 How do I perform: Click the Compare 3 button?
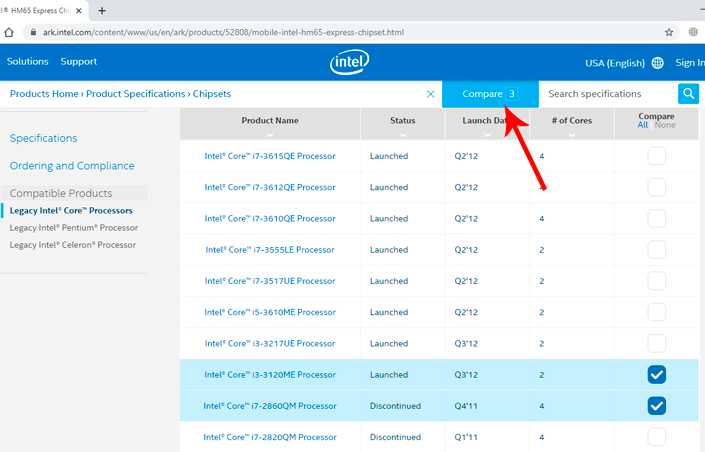tap(490, 94)
